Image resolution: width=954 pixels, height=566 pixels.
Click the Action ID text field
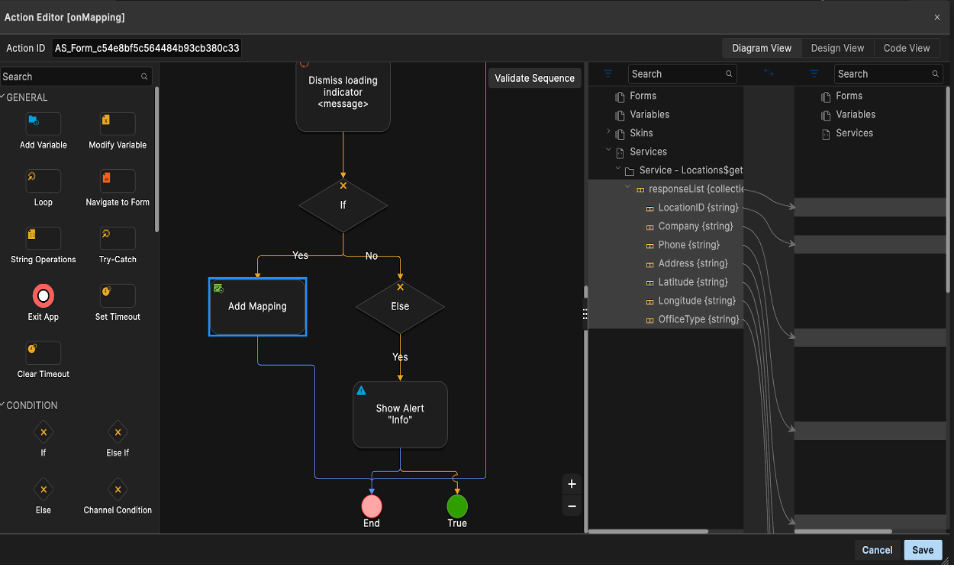click(x=146, y=48)
